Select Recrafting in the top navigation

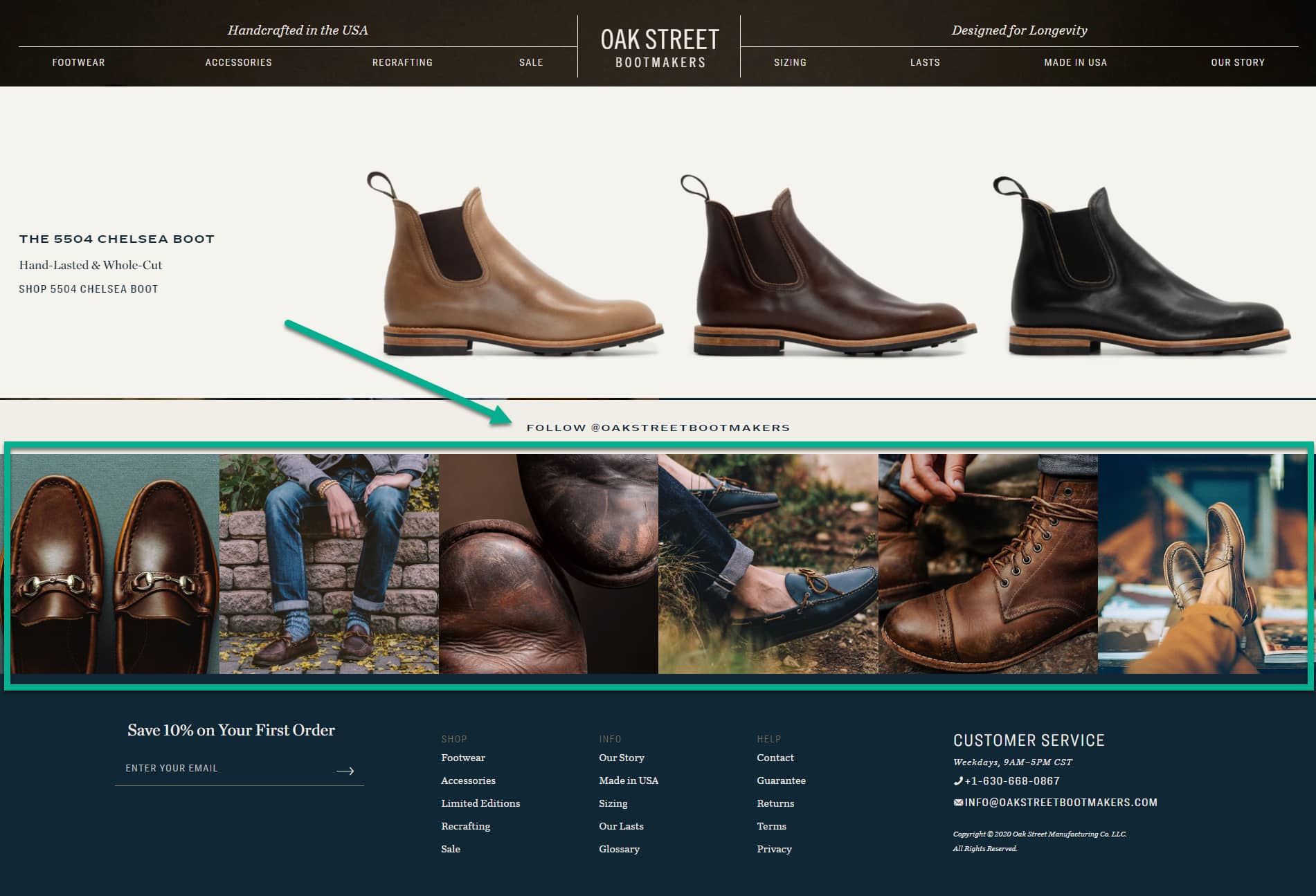click(402, 62)
